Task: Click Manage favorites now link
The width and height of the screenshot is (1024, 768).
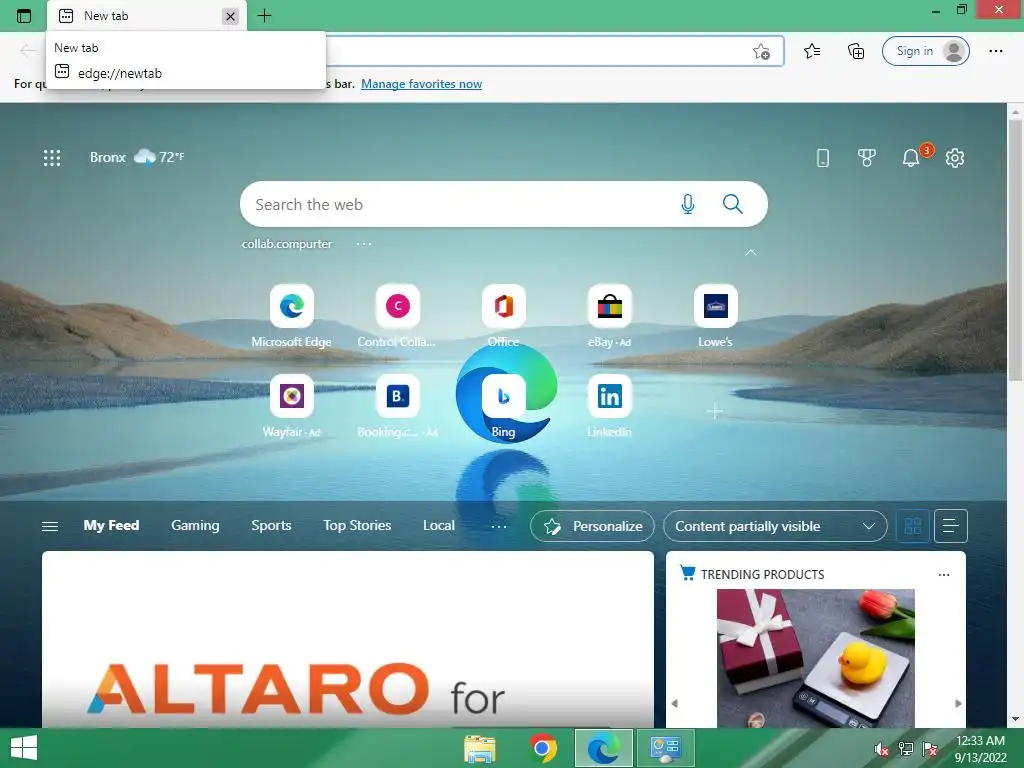Action: point(421,84)
